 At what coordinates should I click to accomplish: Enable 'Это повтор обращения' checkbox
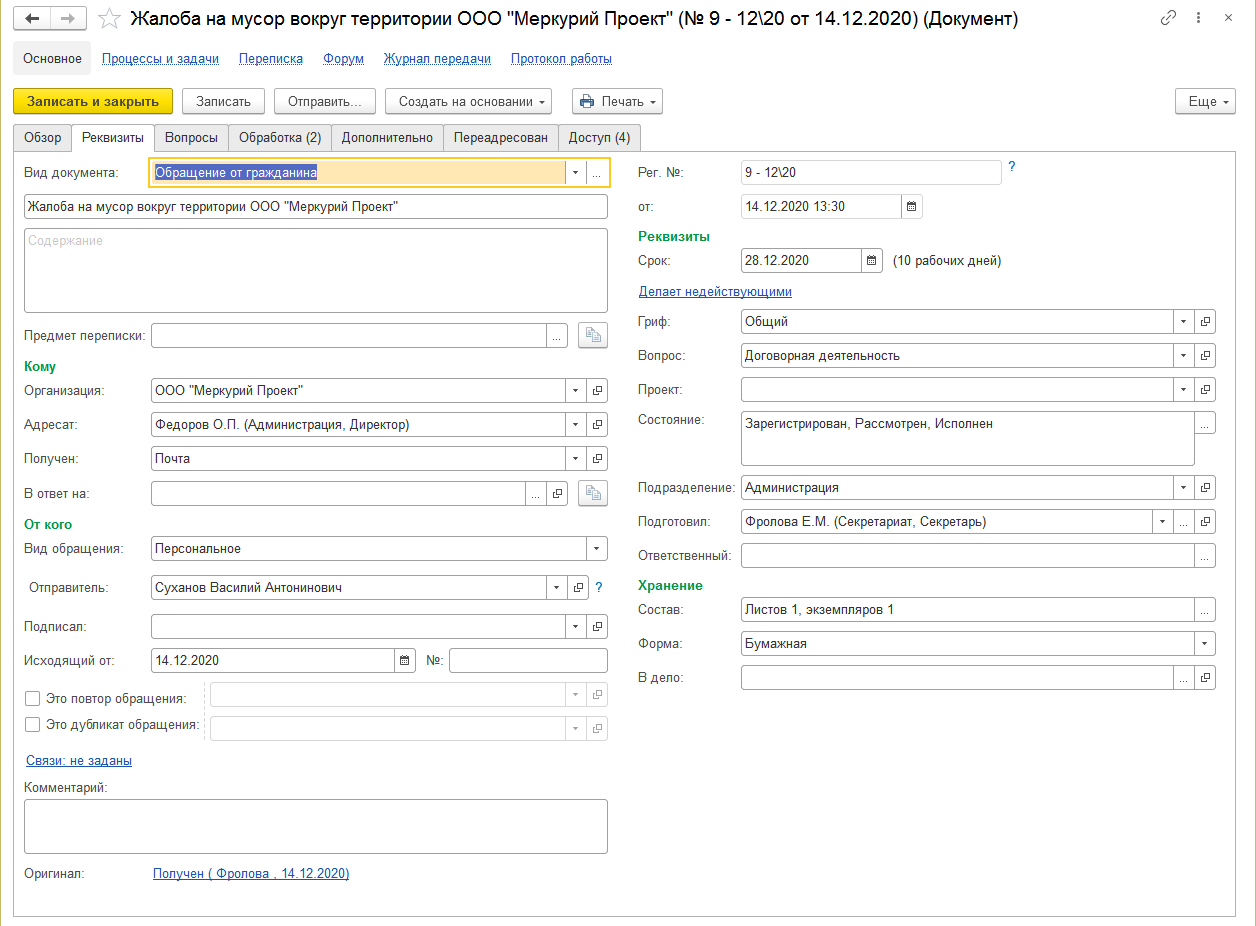pyautogui.click(x=33, y=699)
